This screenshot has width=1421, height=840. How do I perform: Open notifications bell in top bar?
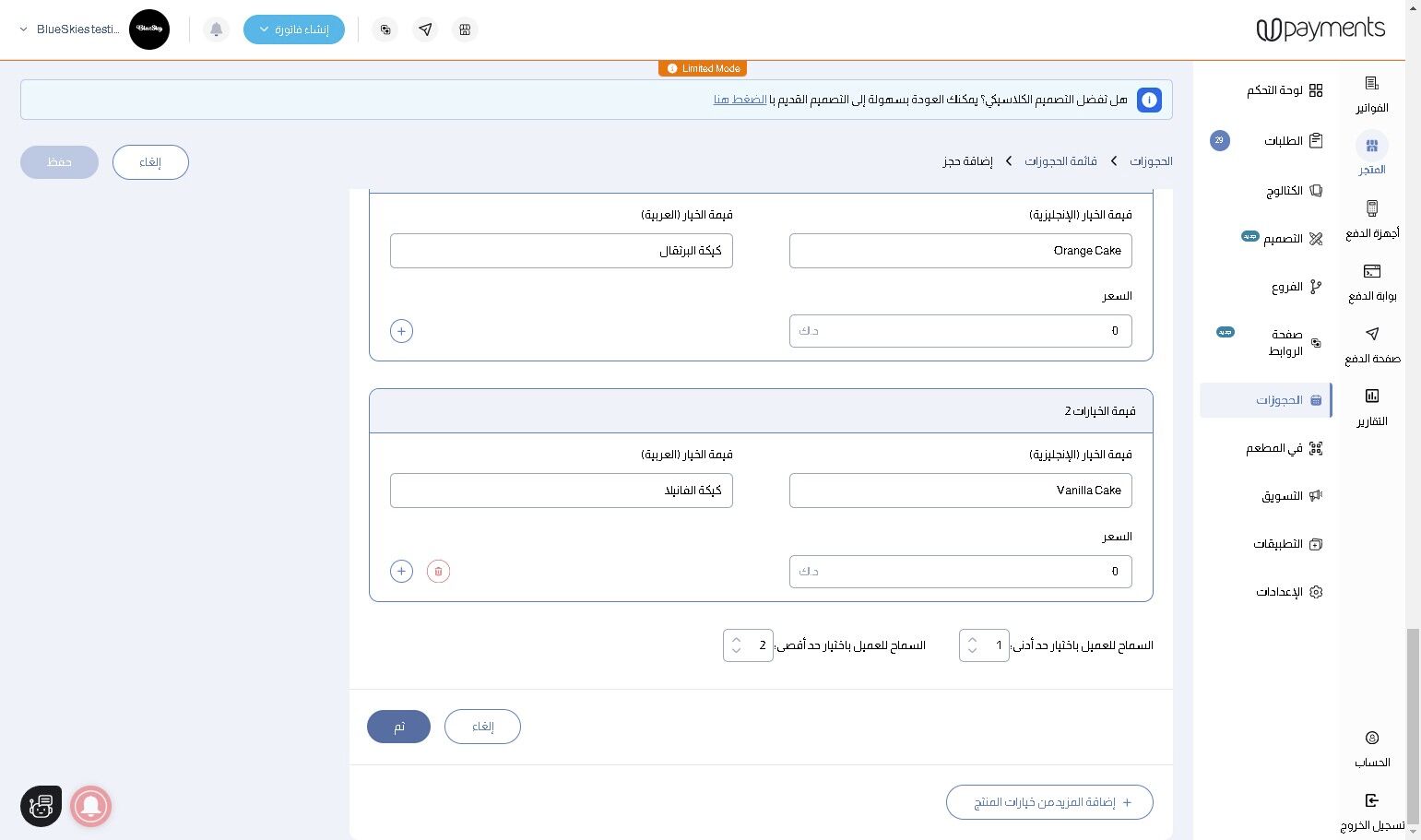click(x=216, y=30)
